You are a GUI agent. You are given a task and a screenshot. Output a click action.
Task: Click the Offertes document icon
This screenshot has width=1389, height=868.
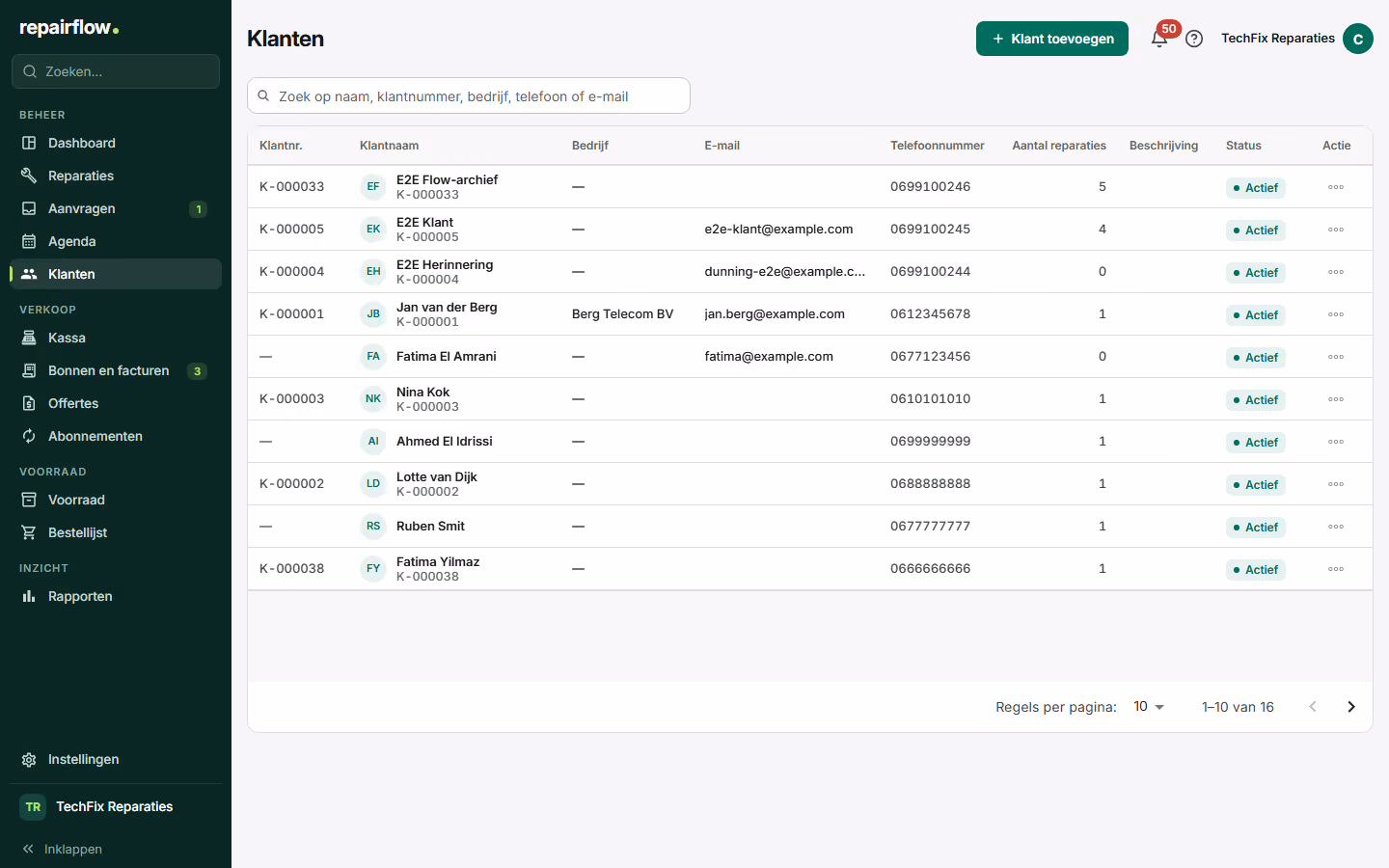click(x=29, y=403)
